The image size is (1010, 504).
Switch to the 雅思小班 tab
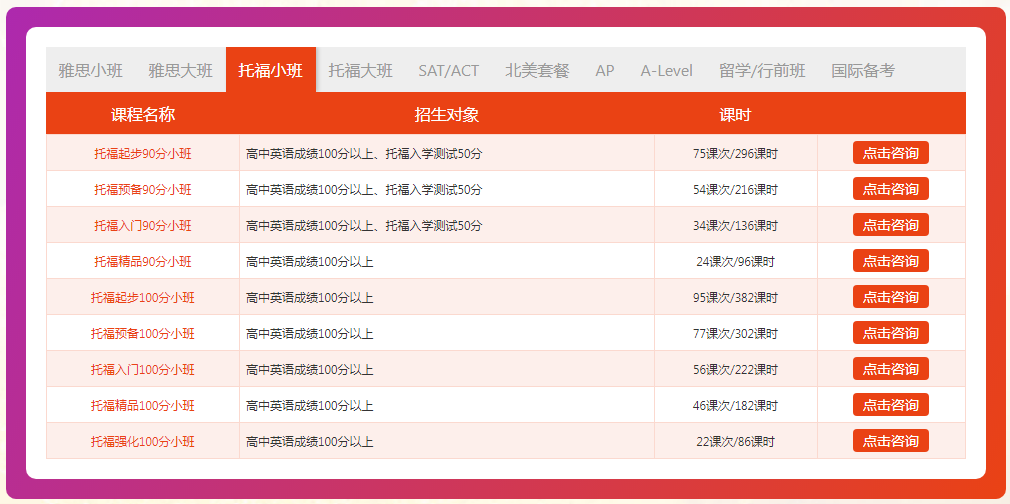click(90, 70)
